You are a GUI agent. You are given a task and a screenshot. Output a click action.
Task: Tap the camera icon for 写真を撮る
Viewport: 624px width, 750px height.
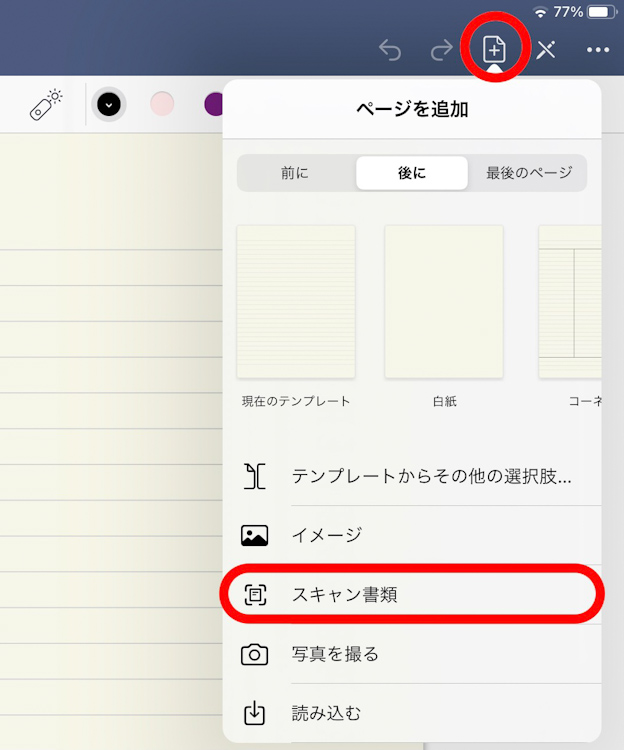point(255,654)
